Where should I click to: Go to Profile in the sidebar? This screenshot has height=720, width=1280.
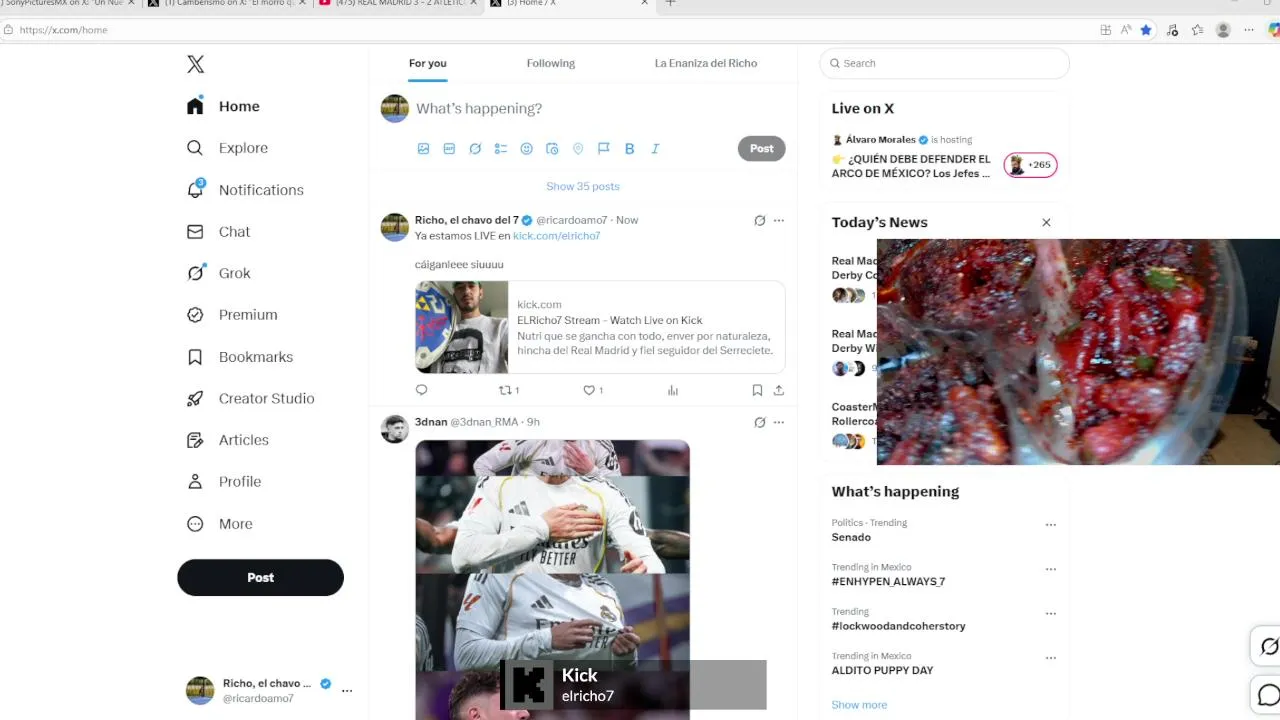(224, 481)
